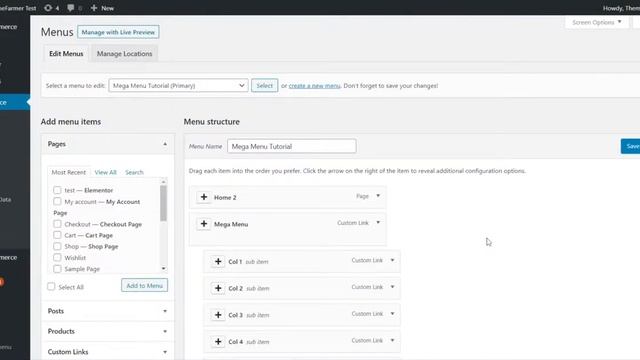Click the Mega Menu item title
The image size is (640, 360).
(x=231, y=224)
